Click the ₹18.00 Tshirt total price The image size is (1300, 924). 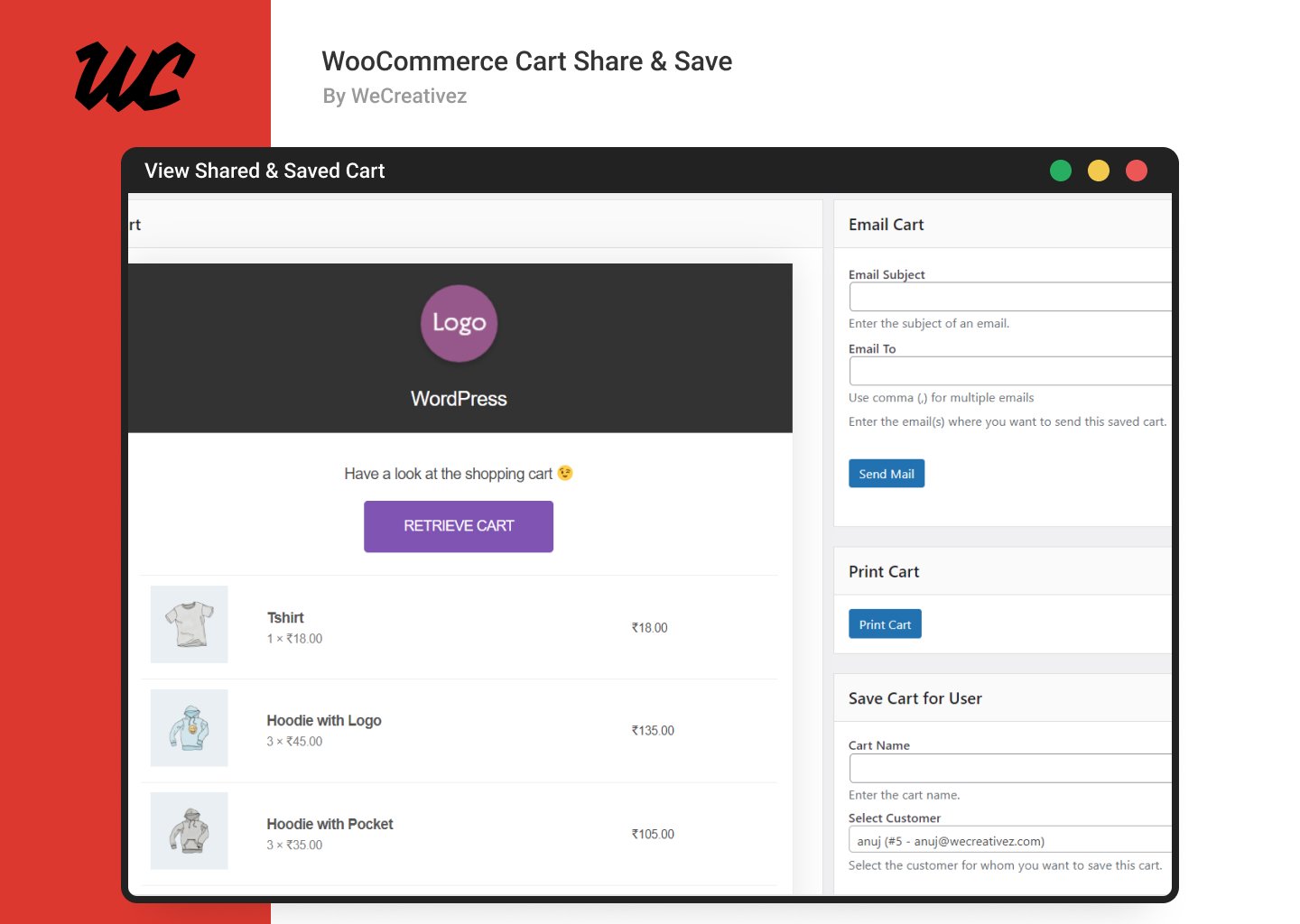pyautogui.click(x=650, y=628)
